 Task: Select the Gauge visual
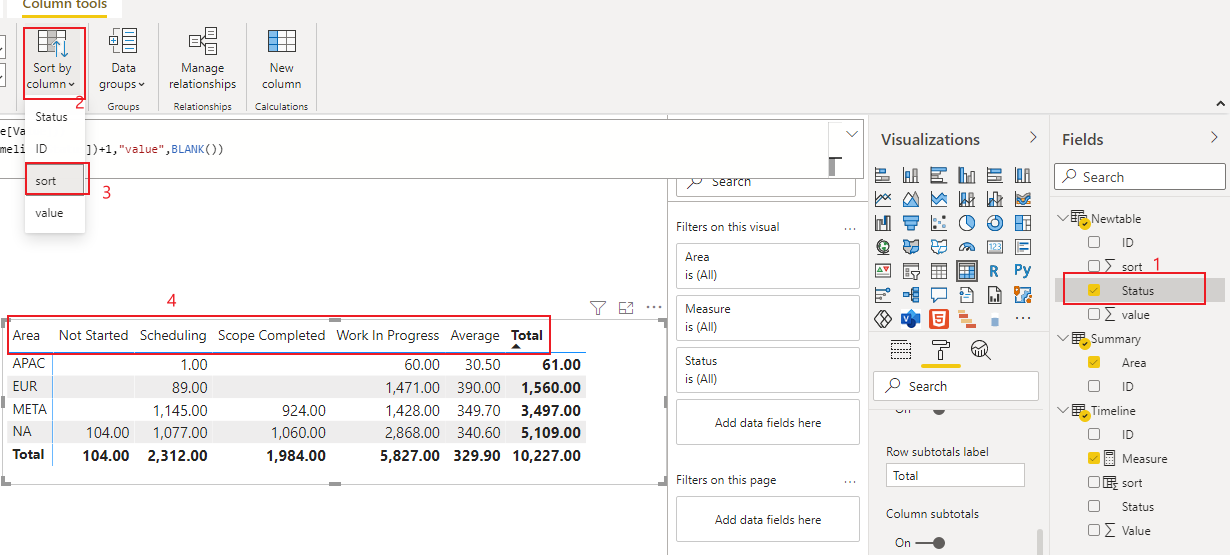point(967,247)
